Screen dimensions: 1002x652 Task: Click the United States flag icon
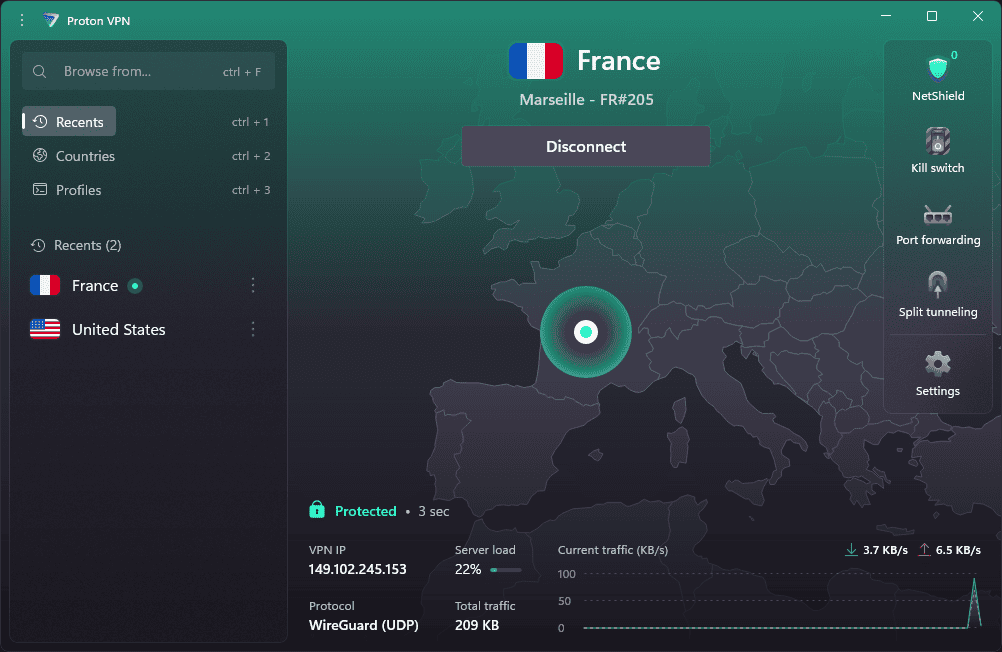pos(45,330)
